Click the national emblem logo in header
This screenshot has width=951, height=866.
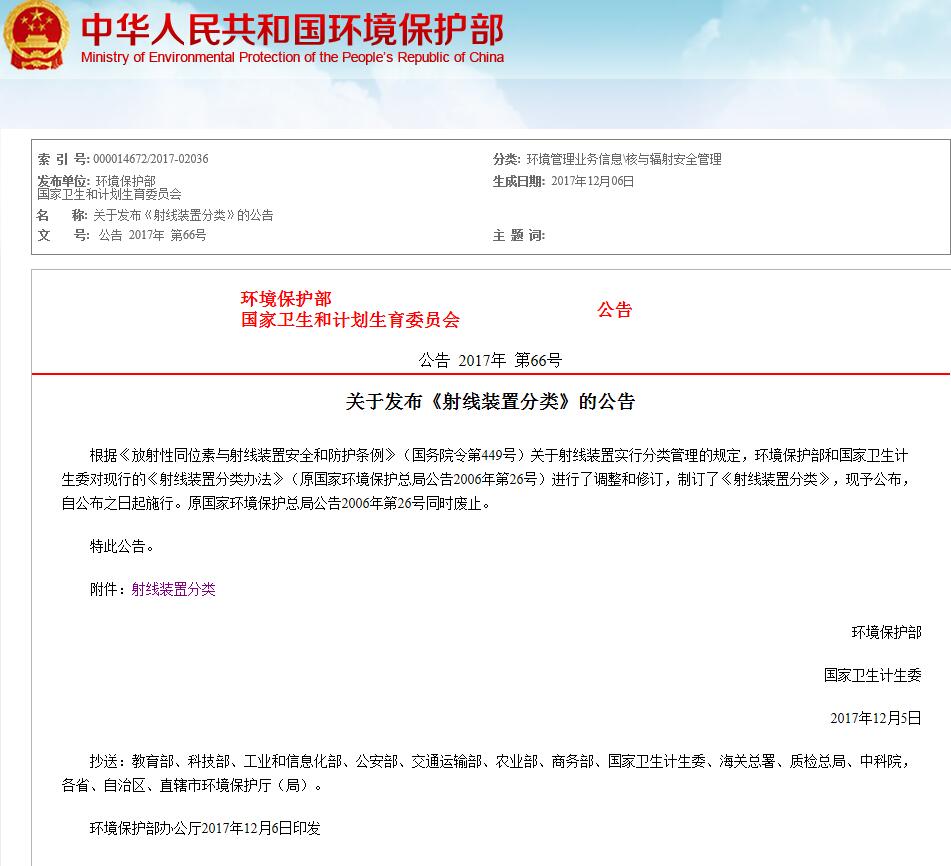tap(37, 36)
